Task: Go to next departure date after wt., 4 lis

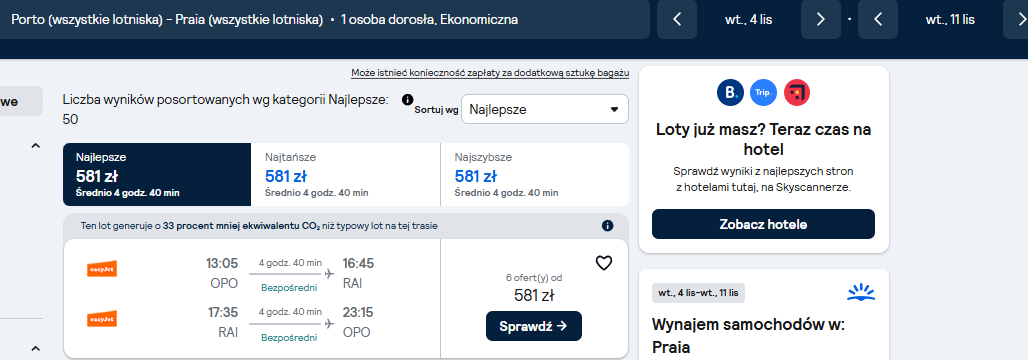Action: [x=821, y=20]
